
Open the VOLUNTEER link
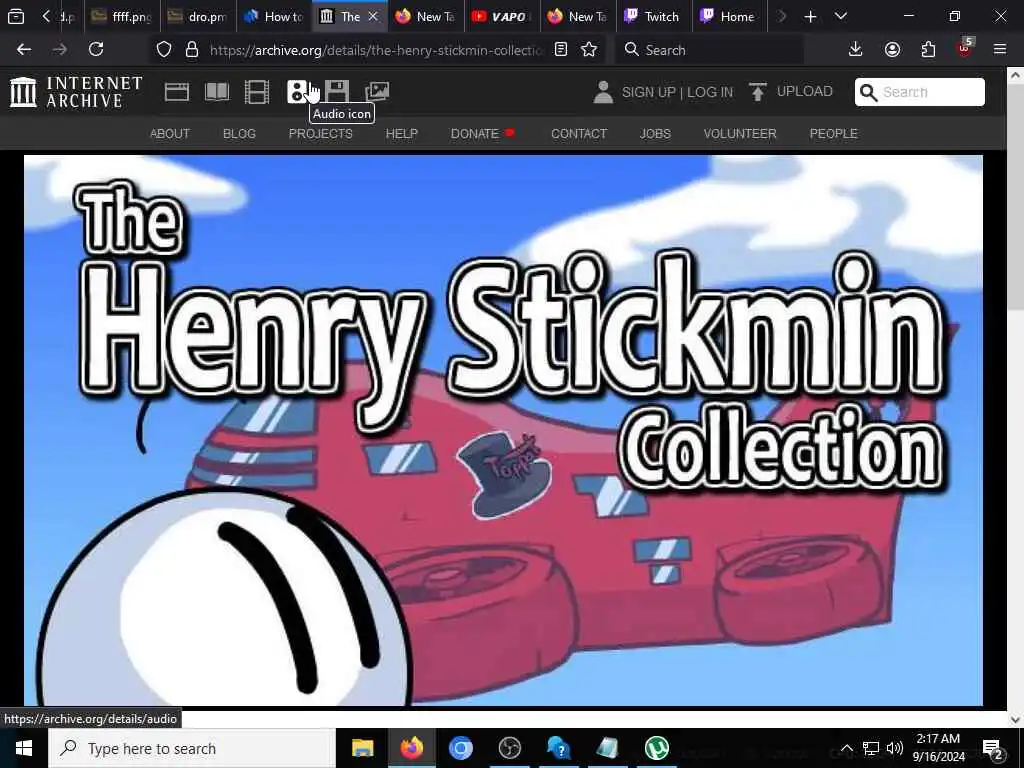pos(740,133)
